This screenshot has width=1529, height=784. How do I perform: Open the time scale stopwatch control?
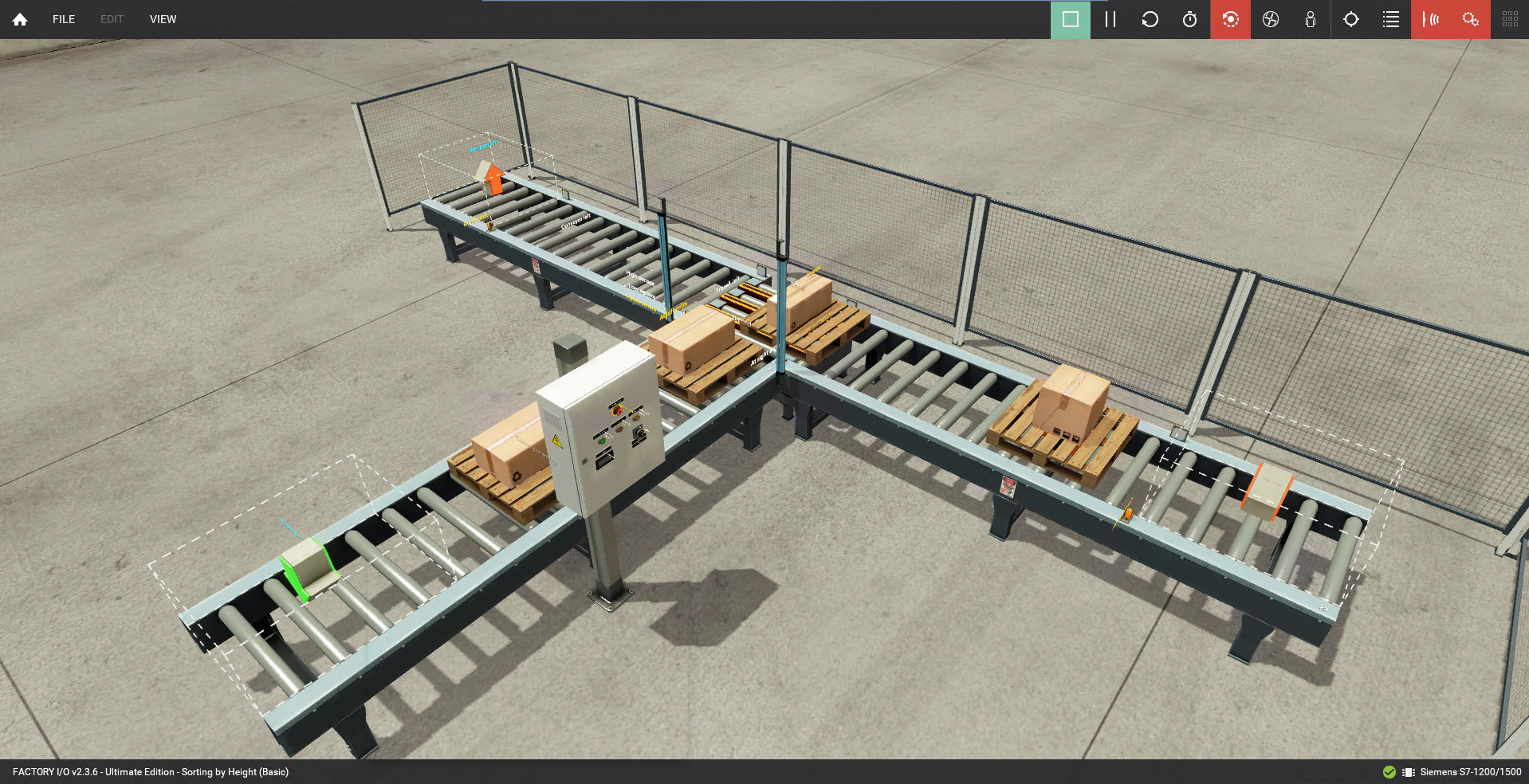click(x=1189, y=19)
